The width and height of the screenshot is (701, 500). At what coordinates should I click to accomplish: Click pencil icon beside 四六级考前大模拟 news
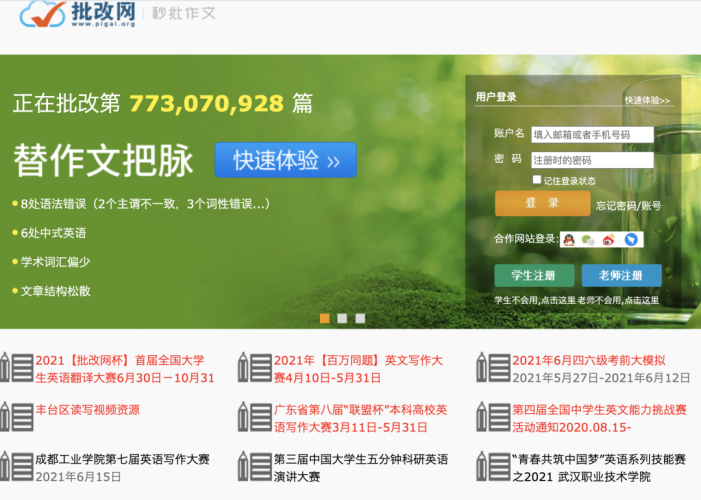coord(493,368)
